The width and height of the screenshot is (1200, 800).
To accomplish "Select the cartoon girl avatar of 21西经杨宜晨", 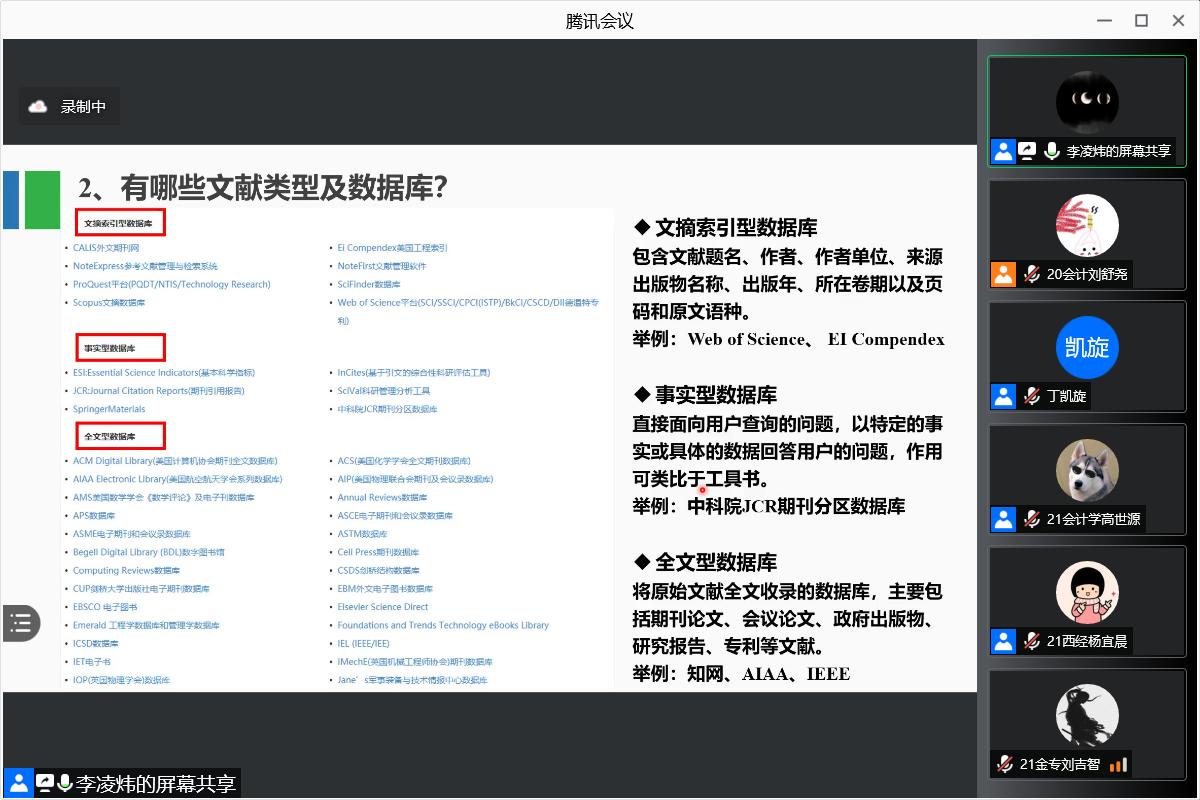I will click(1087, 593).
